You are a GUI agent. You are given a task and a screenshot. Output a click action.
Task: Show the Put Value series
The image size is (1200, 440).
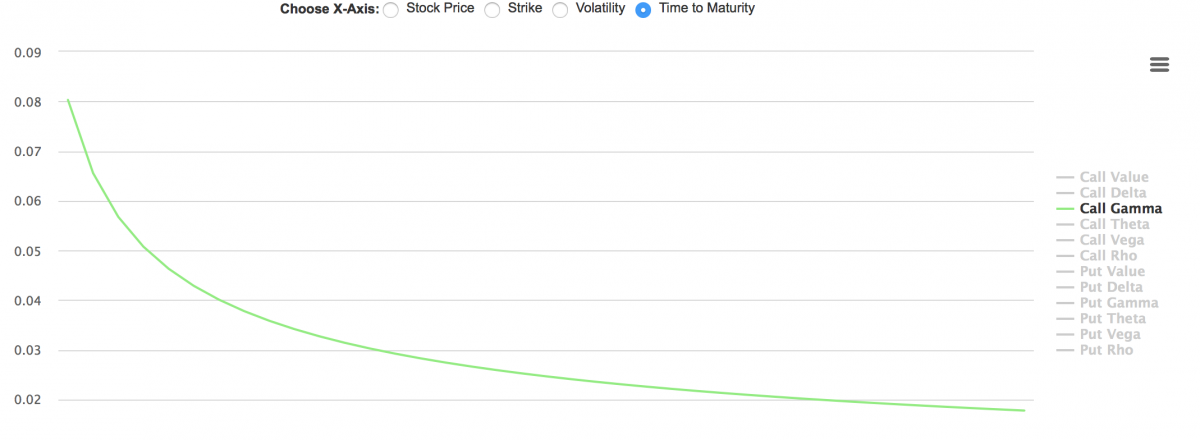(x=1112, y=272)
